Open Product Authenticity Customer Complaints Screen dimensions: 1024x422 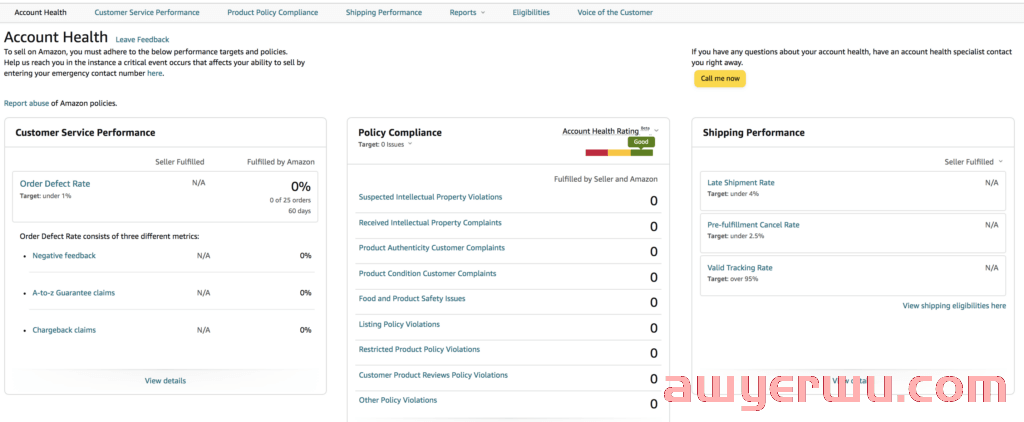[x=432, y=248]
